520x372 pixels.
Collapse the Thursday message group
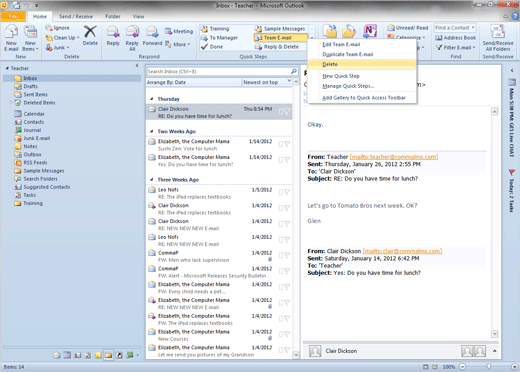(152, 99)
